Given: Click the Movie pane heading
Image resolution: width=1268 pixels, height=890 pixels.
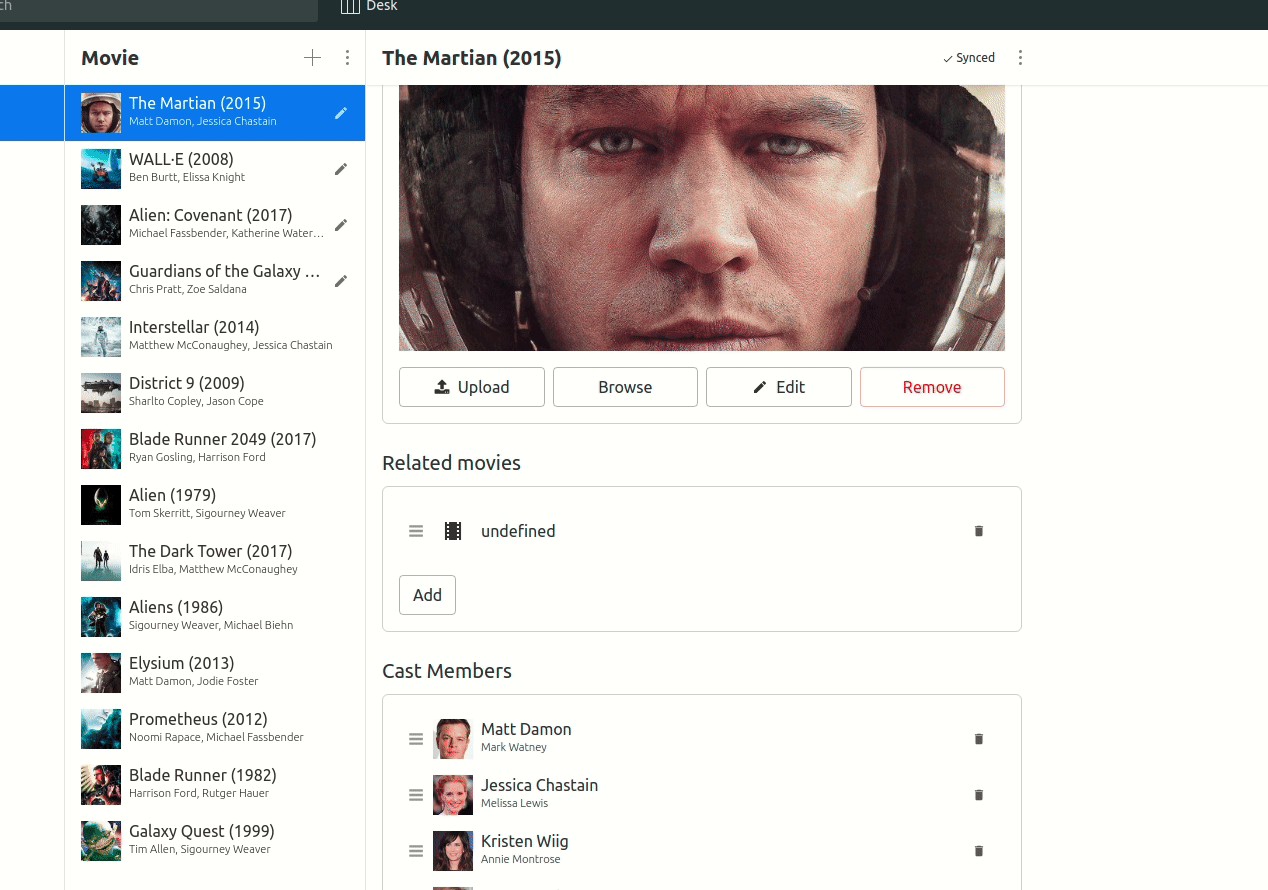Looking at the screenshot, I should pyautogui.click(x=110, y=58).
